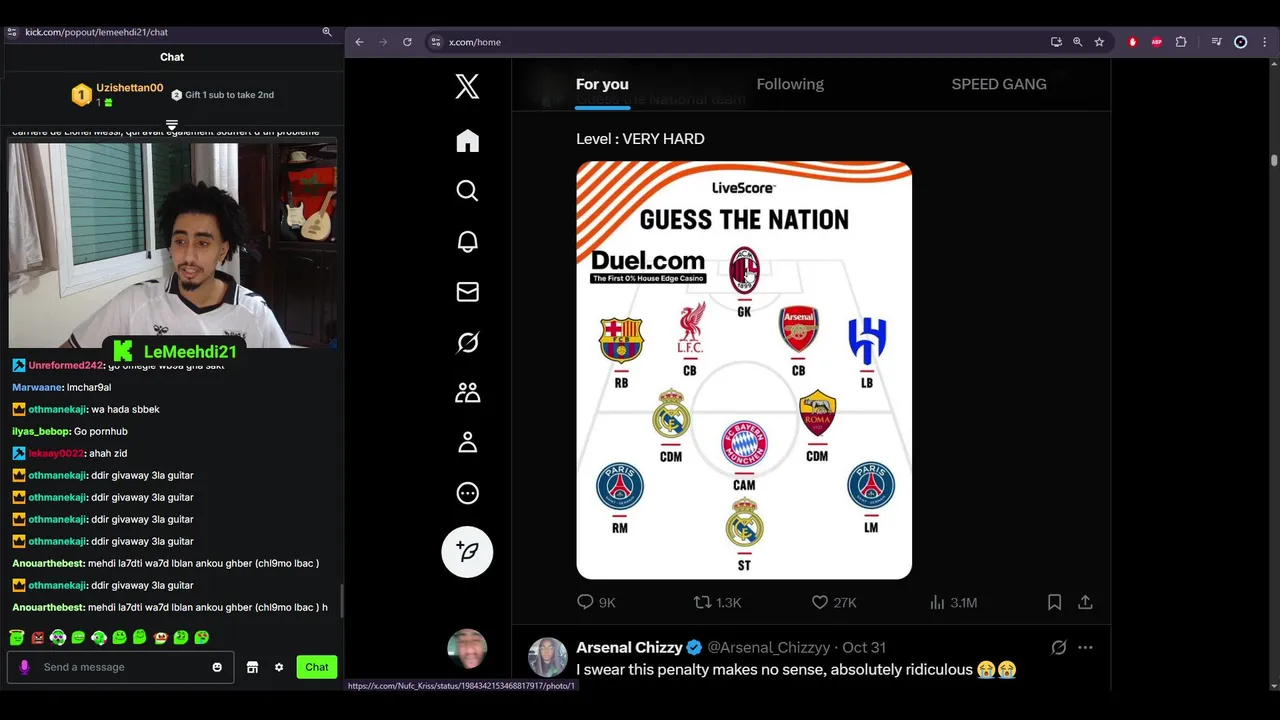Open Messages envelope in X sidebar
This screenshot has height=720, width=1280.
pyautogui.click(x=467, y=292)
